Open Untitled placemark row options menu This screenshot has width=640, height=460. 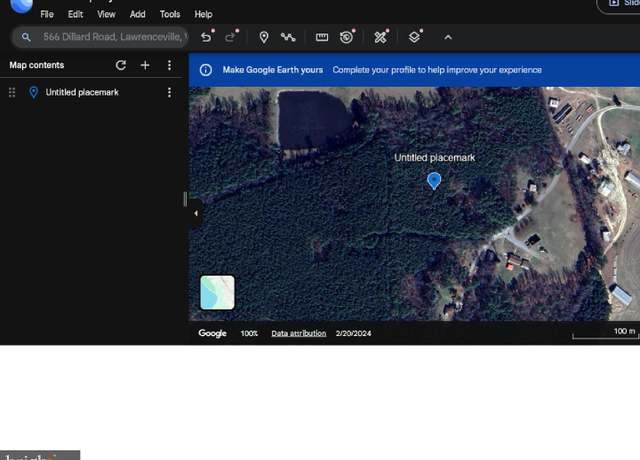click(x=169, y=92)
